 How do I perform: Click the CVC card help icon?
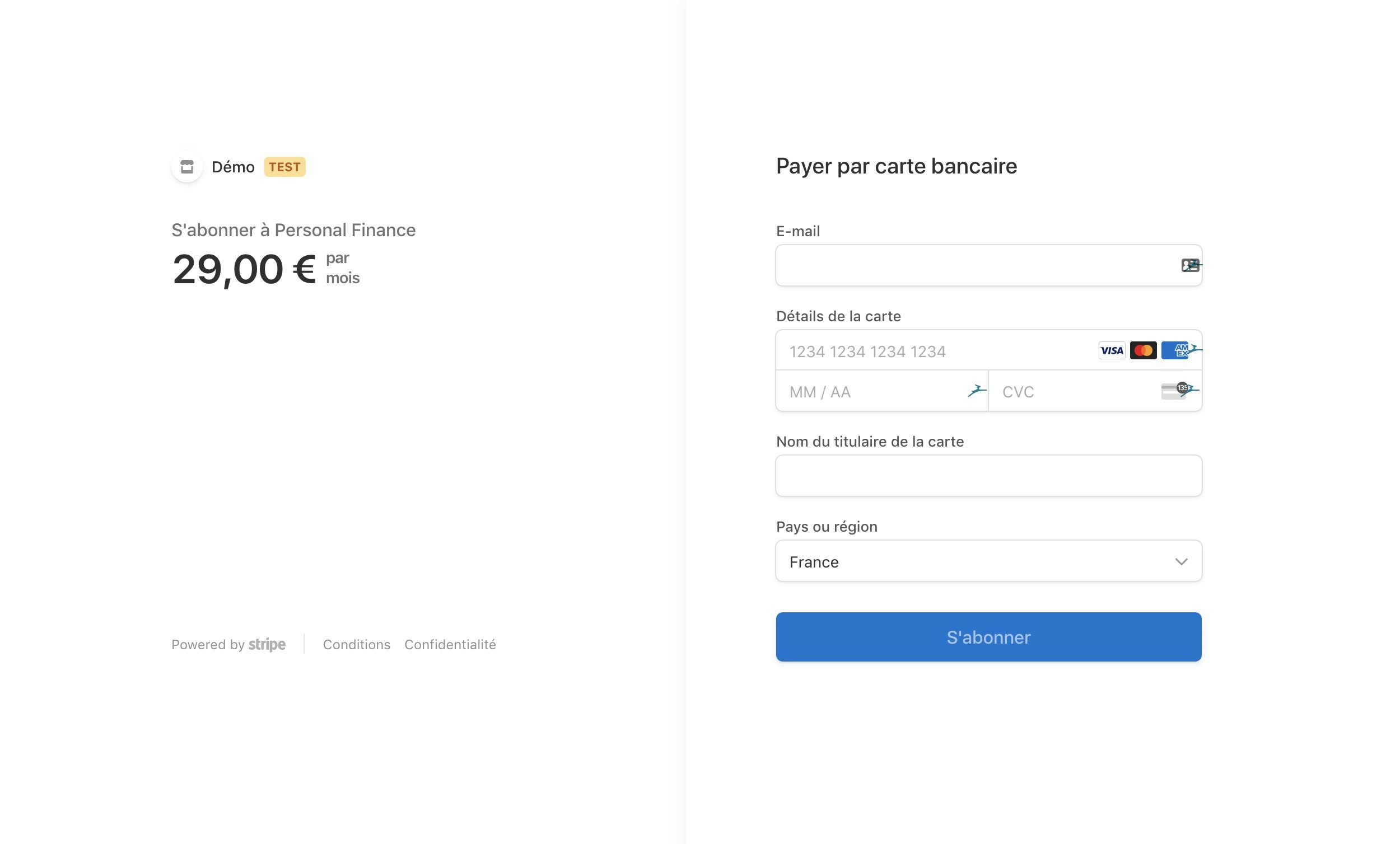click(1175, 391)
